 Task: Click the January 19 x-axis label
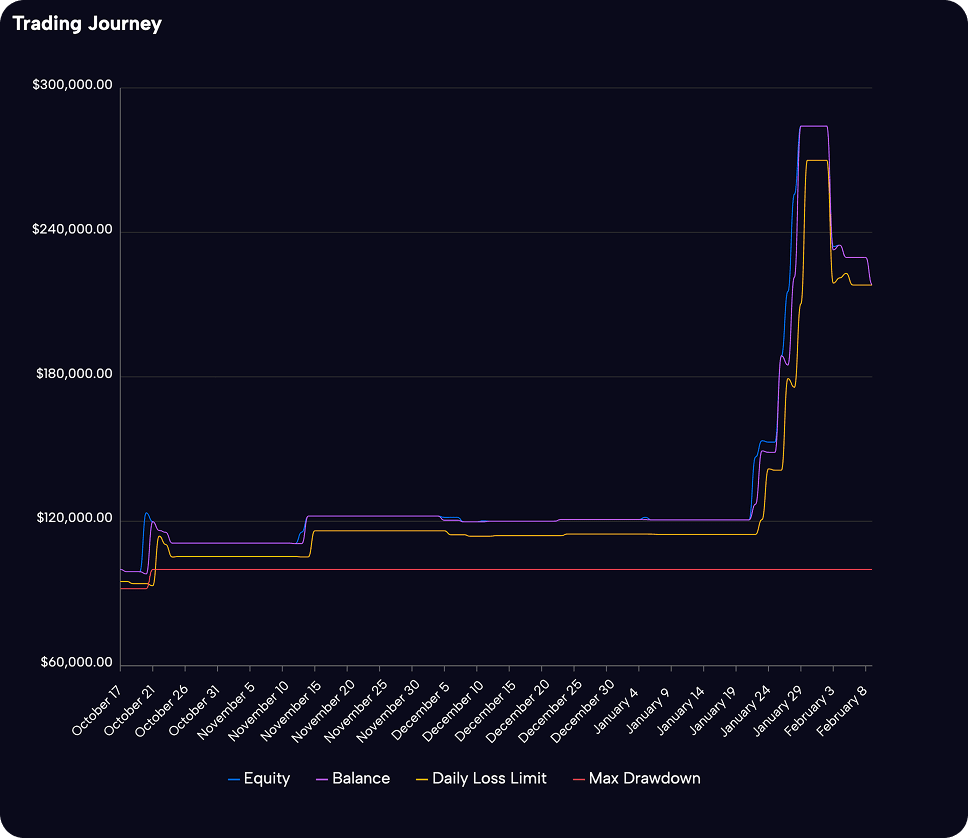tap(712, 710)
